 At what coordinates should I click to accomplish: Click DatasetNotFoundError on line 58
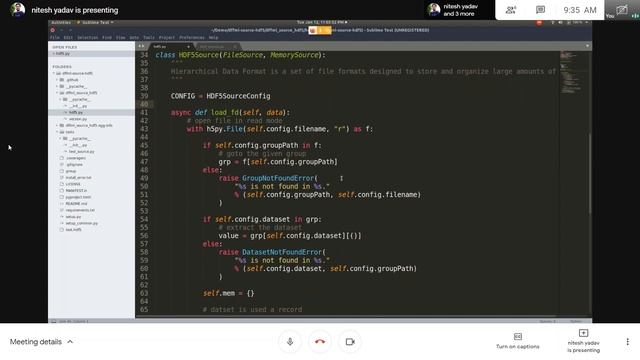(282, 252)
